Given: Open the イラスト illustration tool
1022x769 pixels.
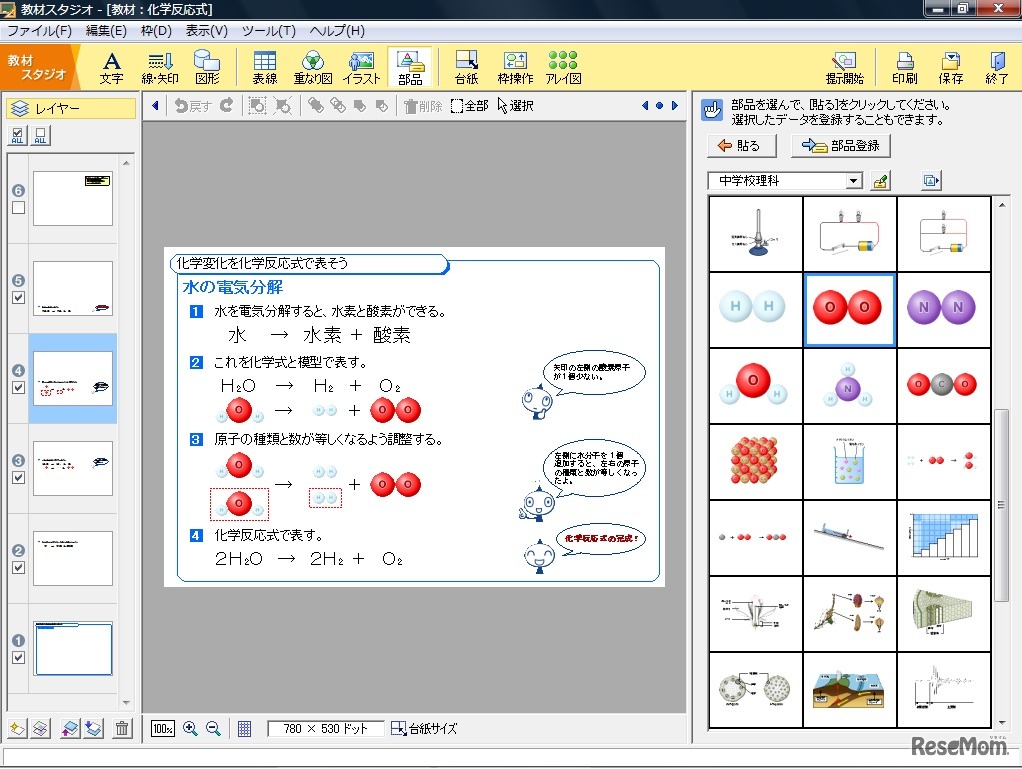Looking at the screenshot, I should click(x=361, y=67).
